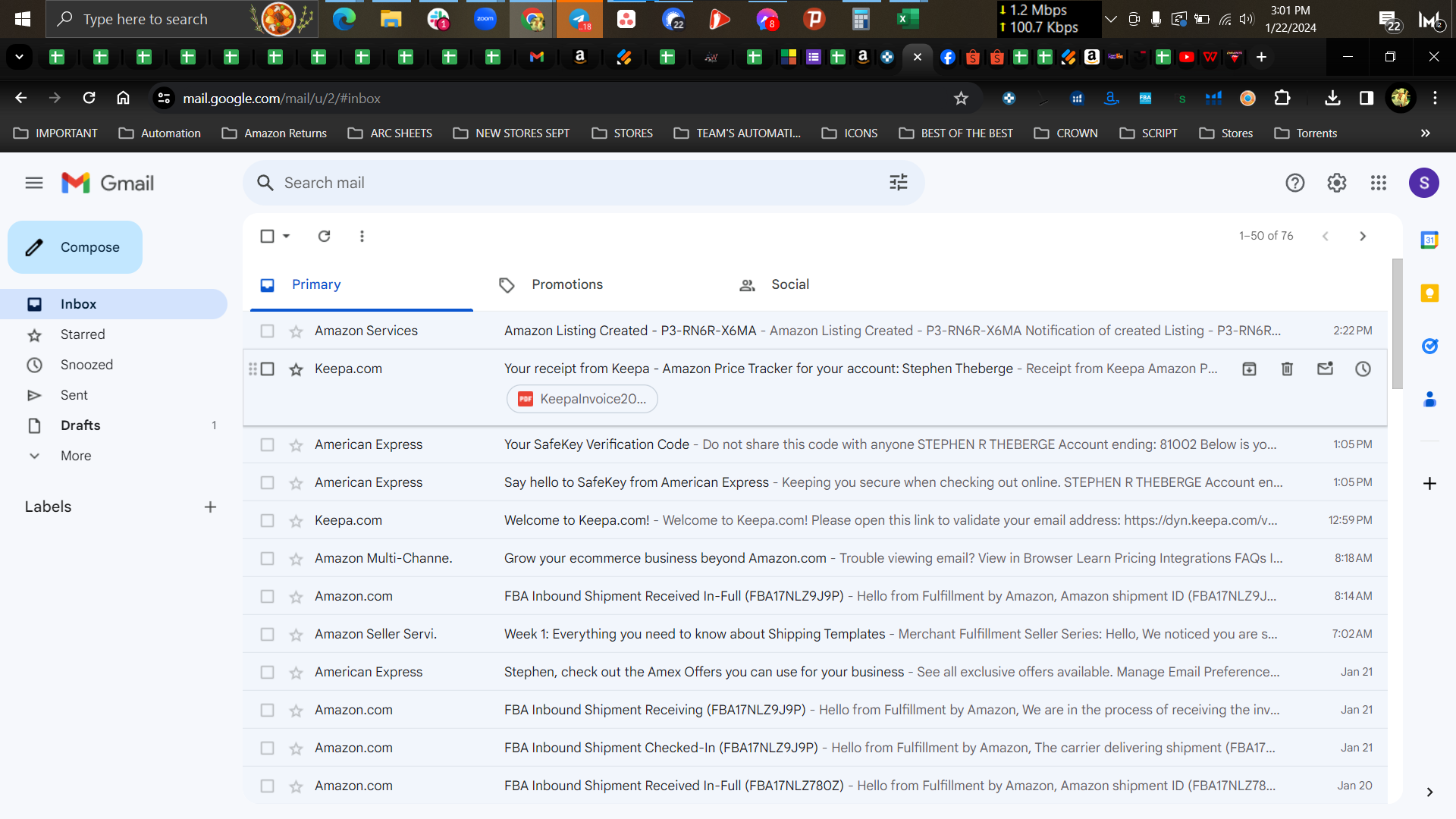The width and height of the screenshot is (1456, 819).
Task: Delete the Keepa receipt email
Action: [x=1287, y=369]
